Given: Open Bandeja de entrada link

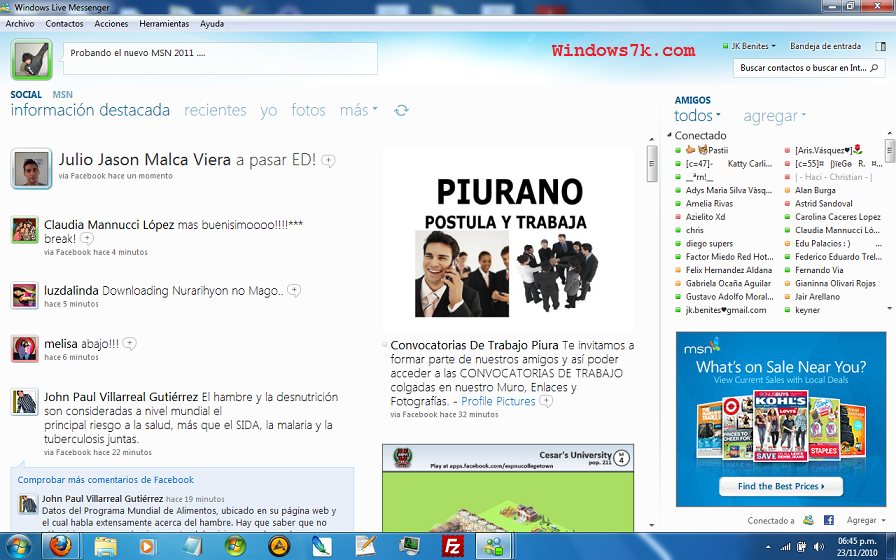Looking at the screenshot, I should tap(825, 46).
